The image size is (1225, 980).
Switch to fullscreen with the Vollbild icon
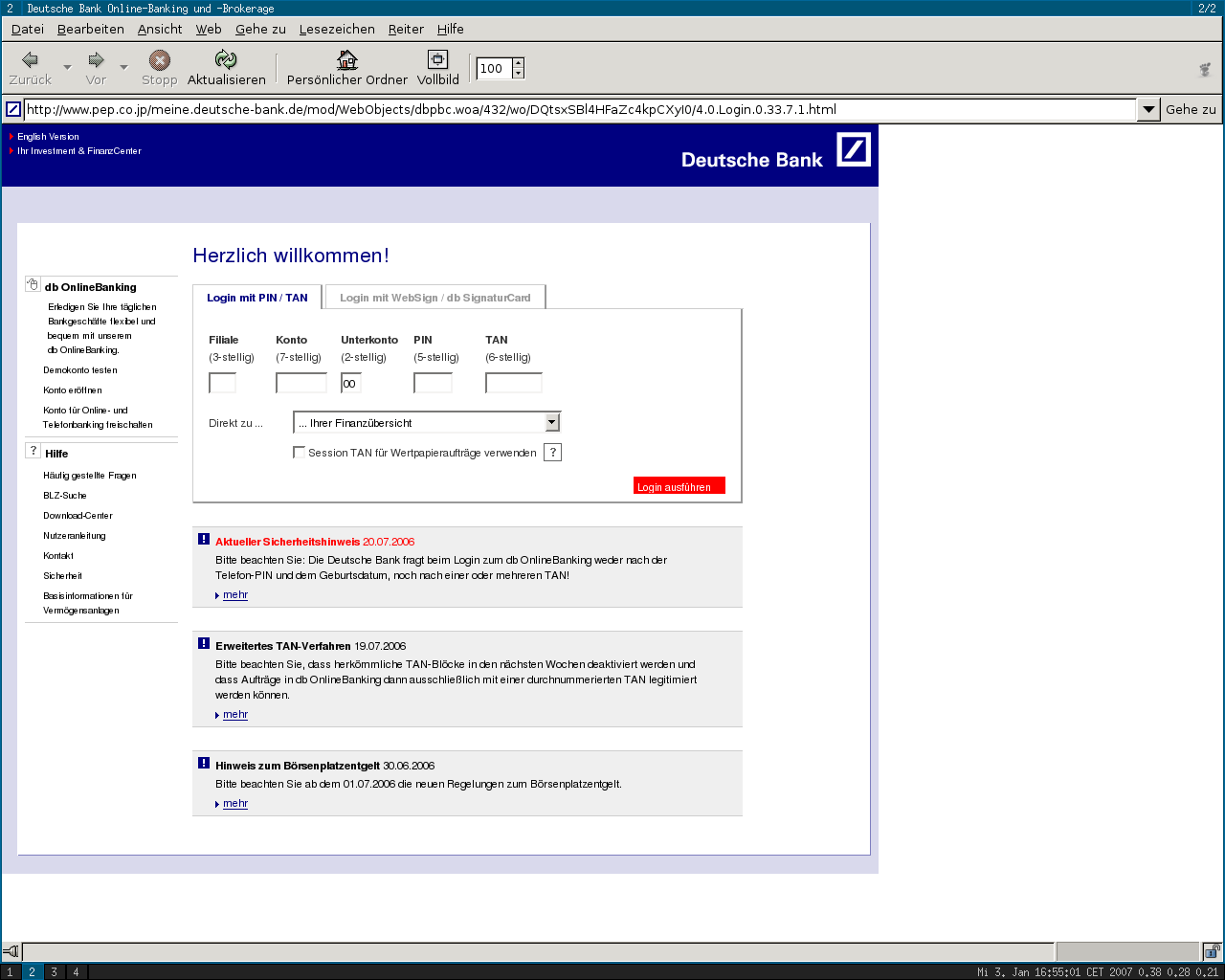tap(437, 59)
